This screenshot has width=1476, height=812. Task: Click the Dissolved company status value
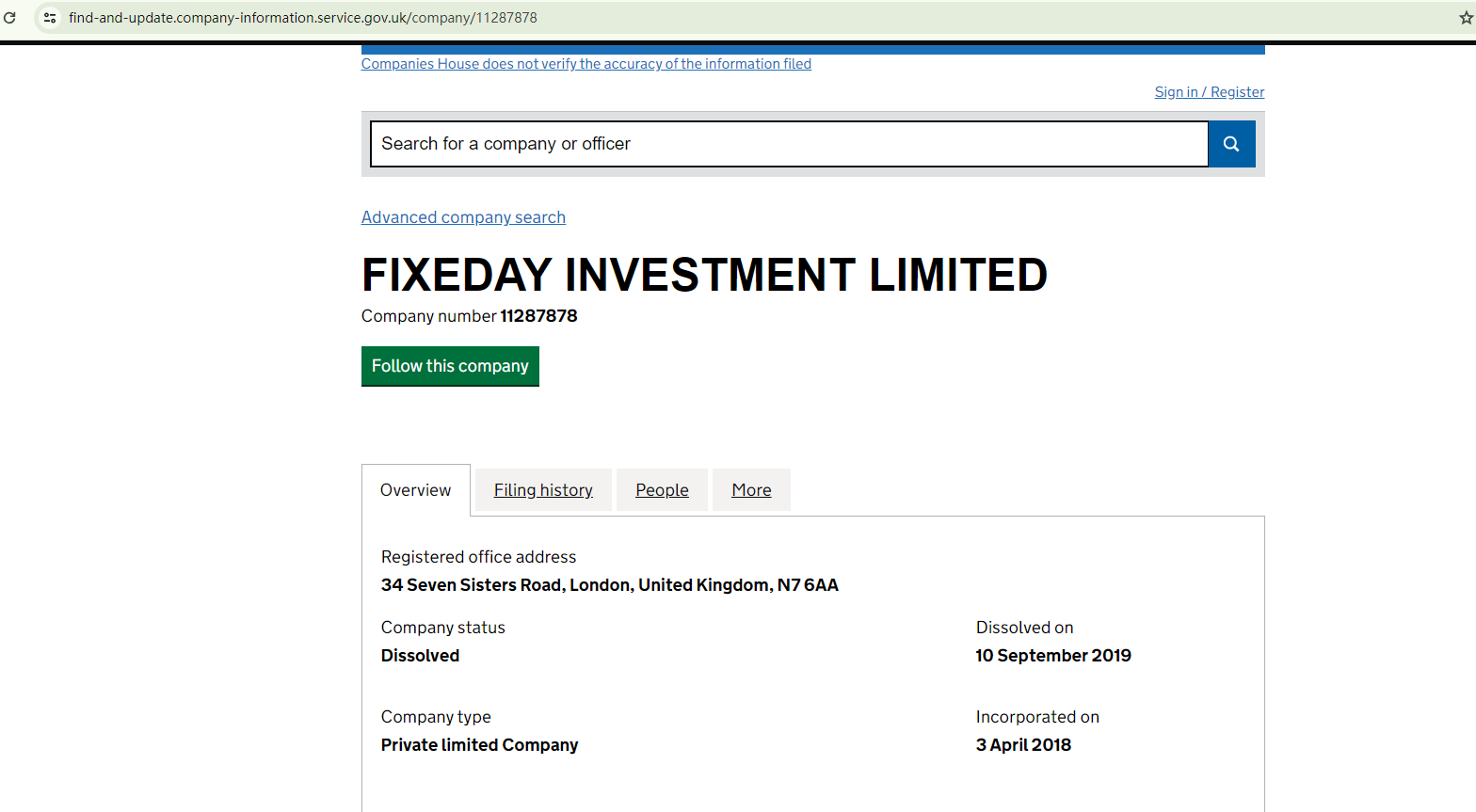coord(420,656)
